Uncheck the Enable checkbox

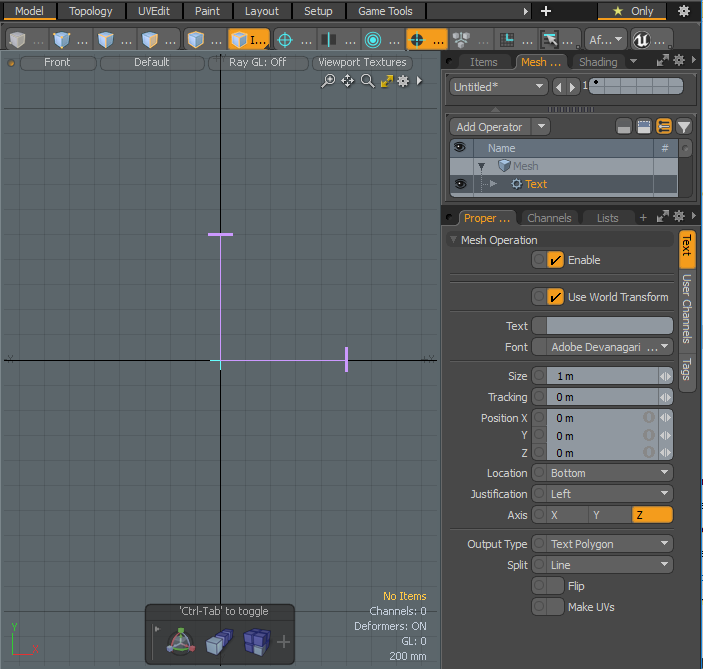[556, 260]
